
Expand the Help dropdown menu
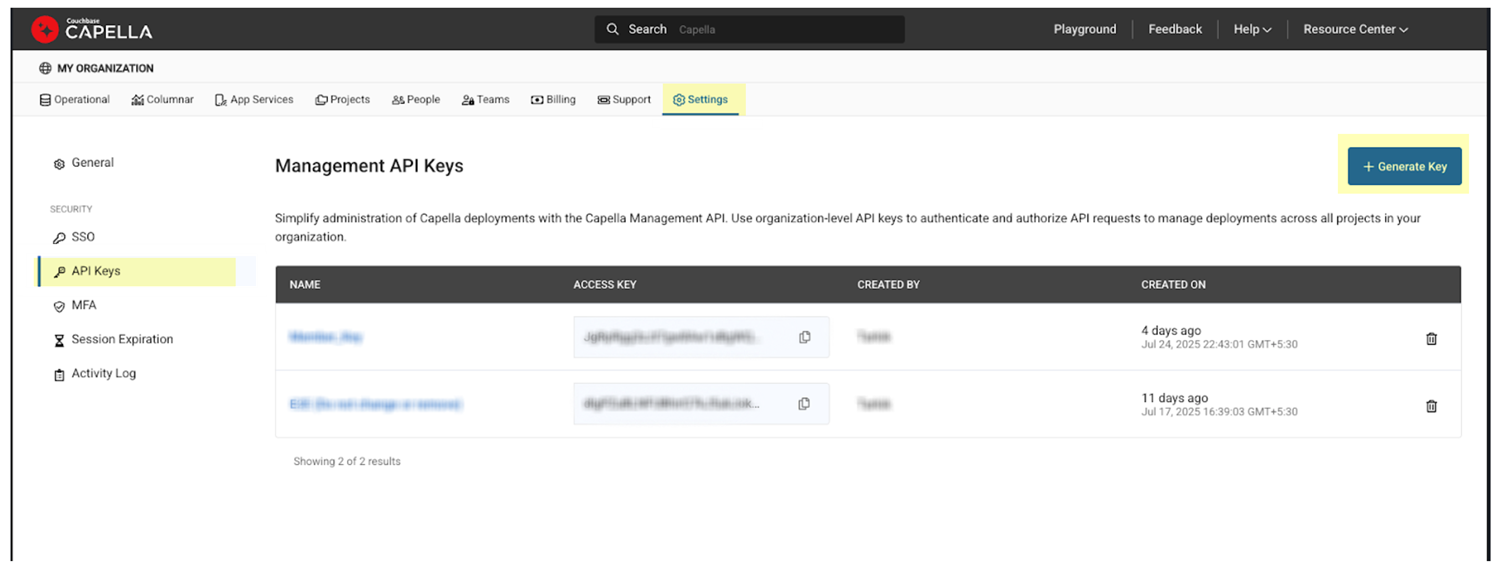pyautogui.click(x=1252, y=29)
